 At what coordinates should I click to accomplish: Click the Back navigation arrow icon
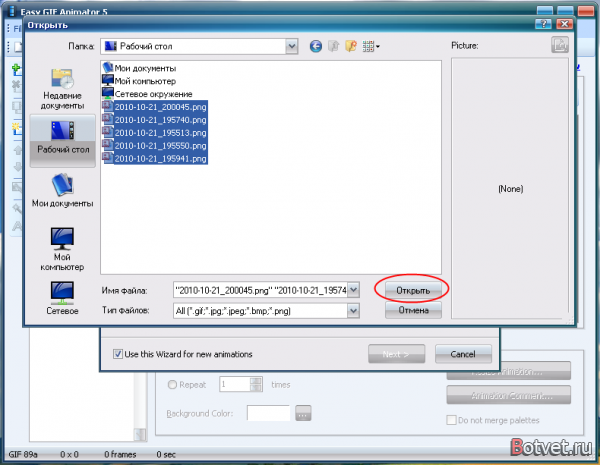317,46
